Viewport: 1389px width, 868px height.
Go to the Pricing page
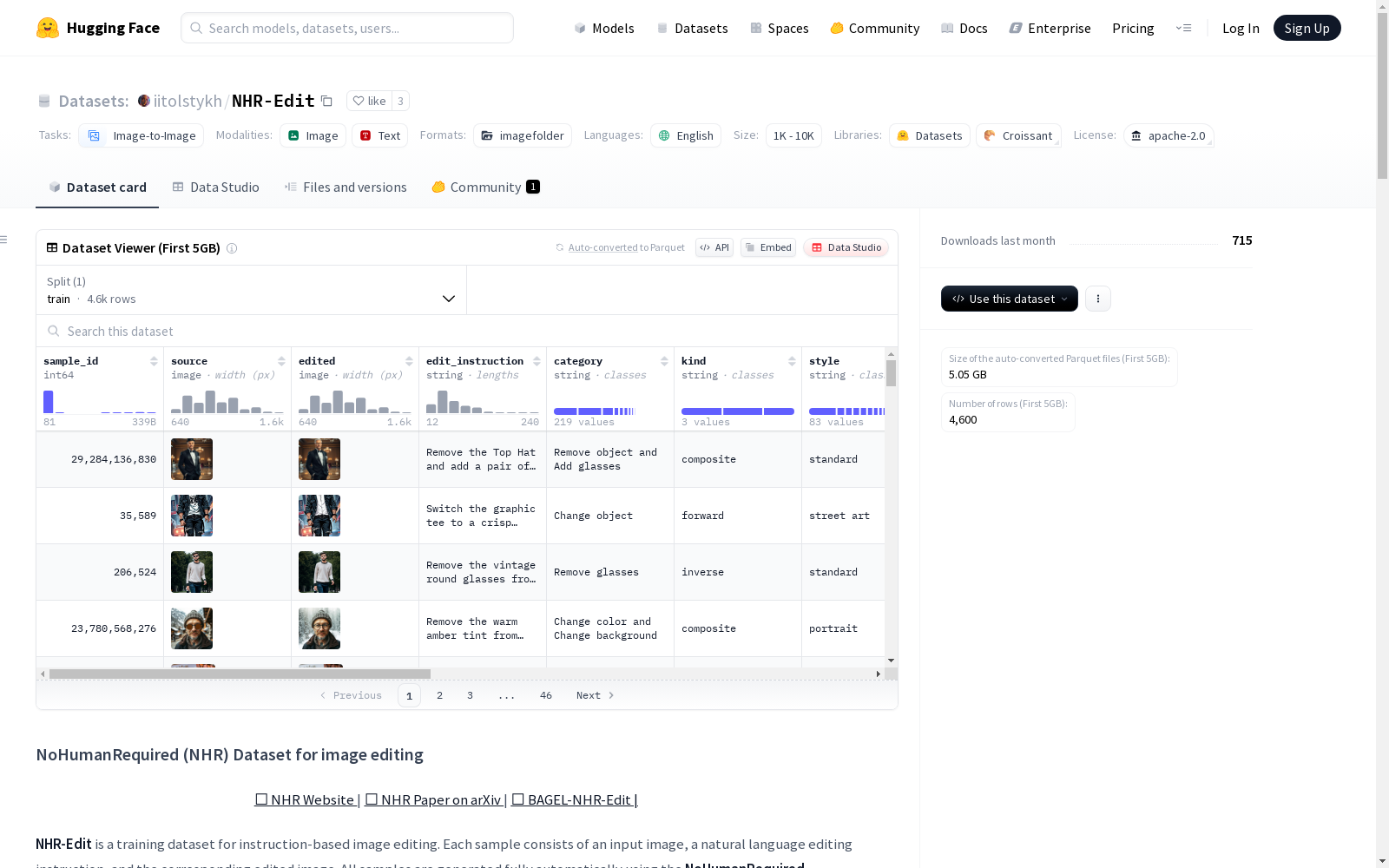tap(1133, 28)
